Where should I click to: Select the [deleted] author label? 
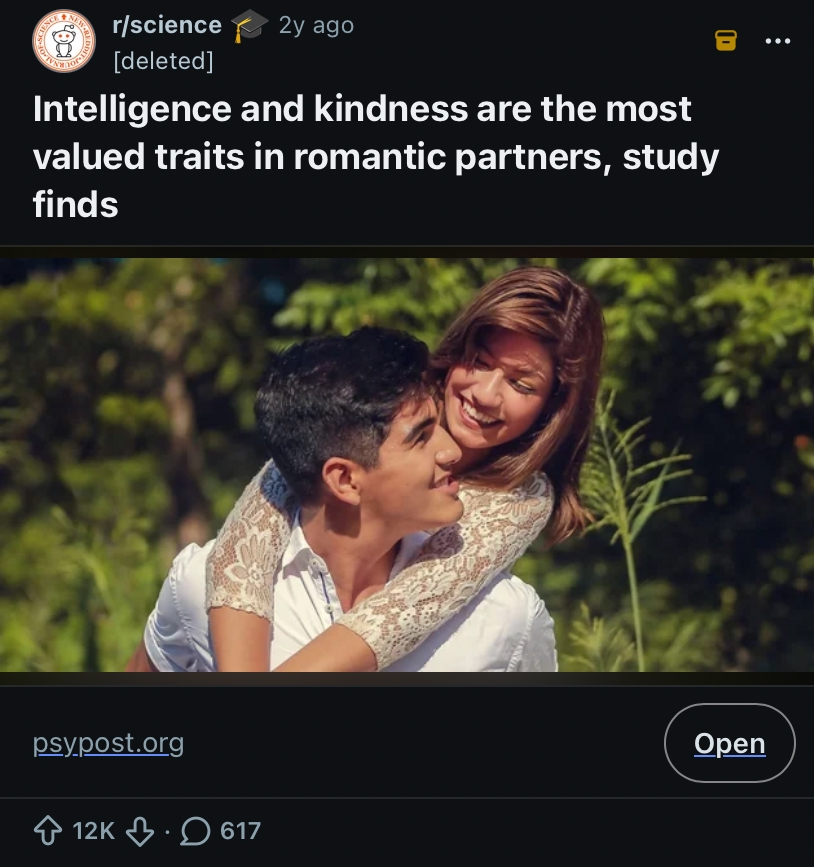164,61
